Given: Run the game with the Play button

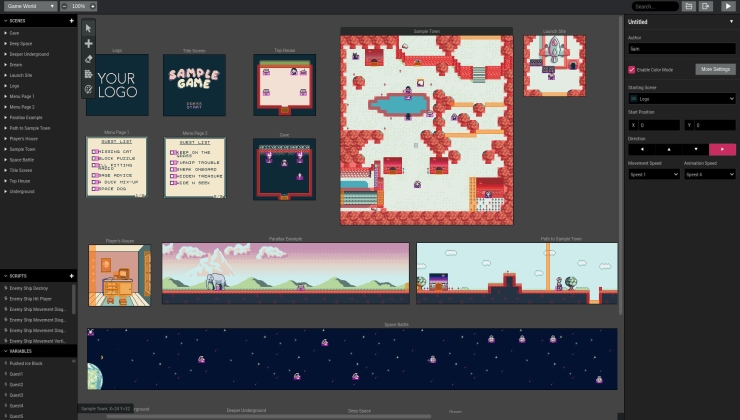Looking at the screenshot, I should pos(728,6).
